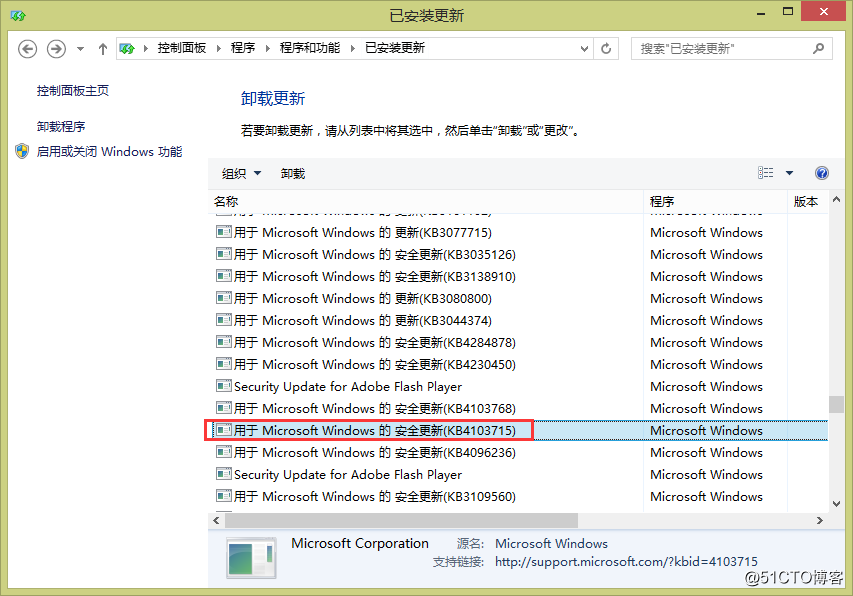Open the 程序和功能 breadcrumb
The width and height of the screenshot is (853, 596).
pos(310,48)
